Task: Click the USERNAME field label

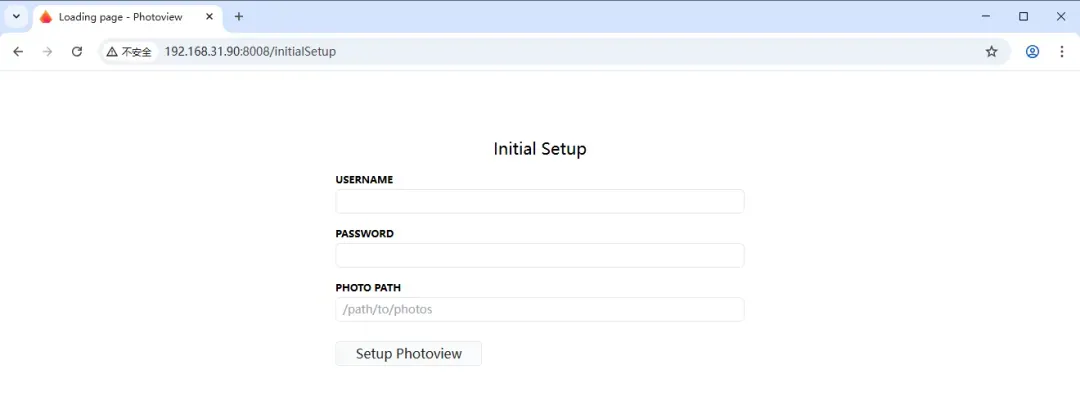Action: tap(364, 180)
